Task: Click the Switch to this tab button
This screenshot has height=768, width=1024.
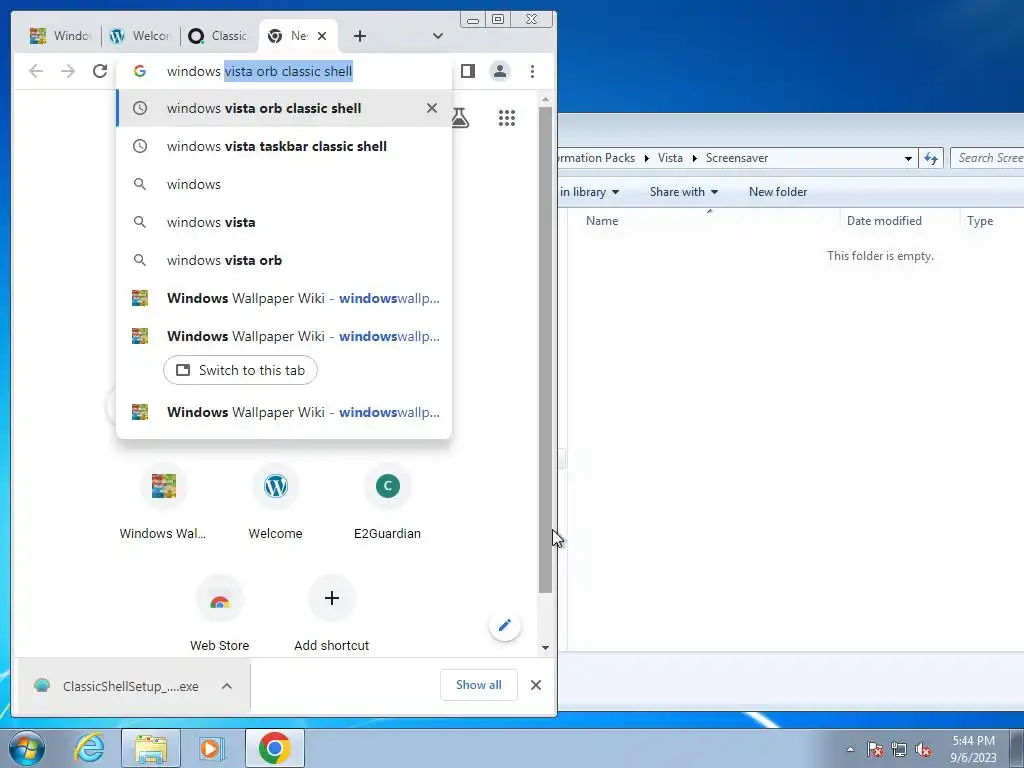Action: [240, 370]
